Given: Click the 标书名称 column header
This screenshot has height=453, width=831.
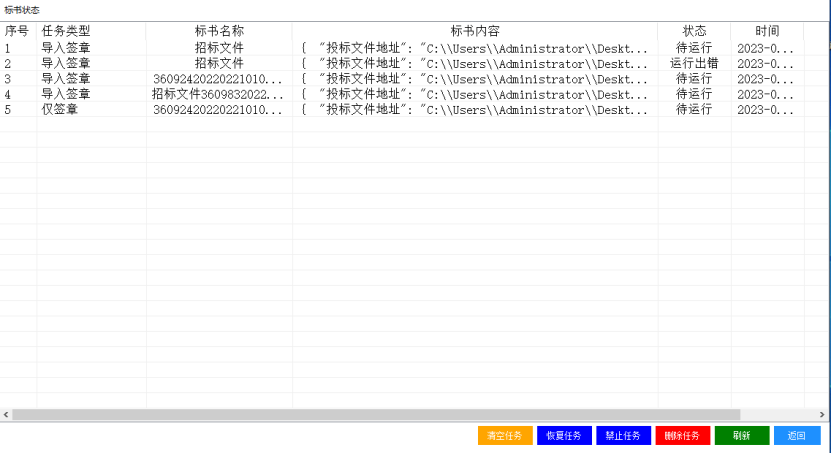Looking at the screenshot, I should coord(219,31).
